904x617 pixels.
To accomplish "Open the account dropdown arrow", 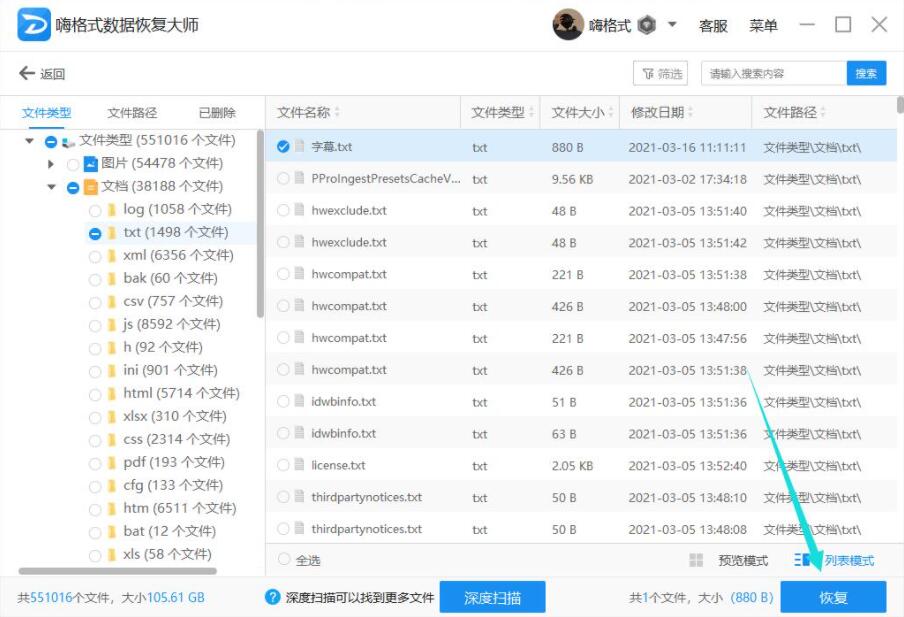I will (x=672, y=25).
